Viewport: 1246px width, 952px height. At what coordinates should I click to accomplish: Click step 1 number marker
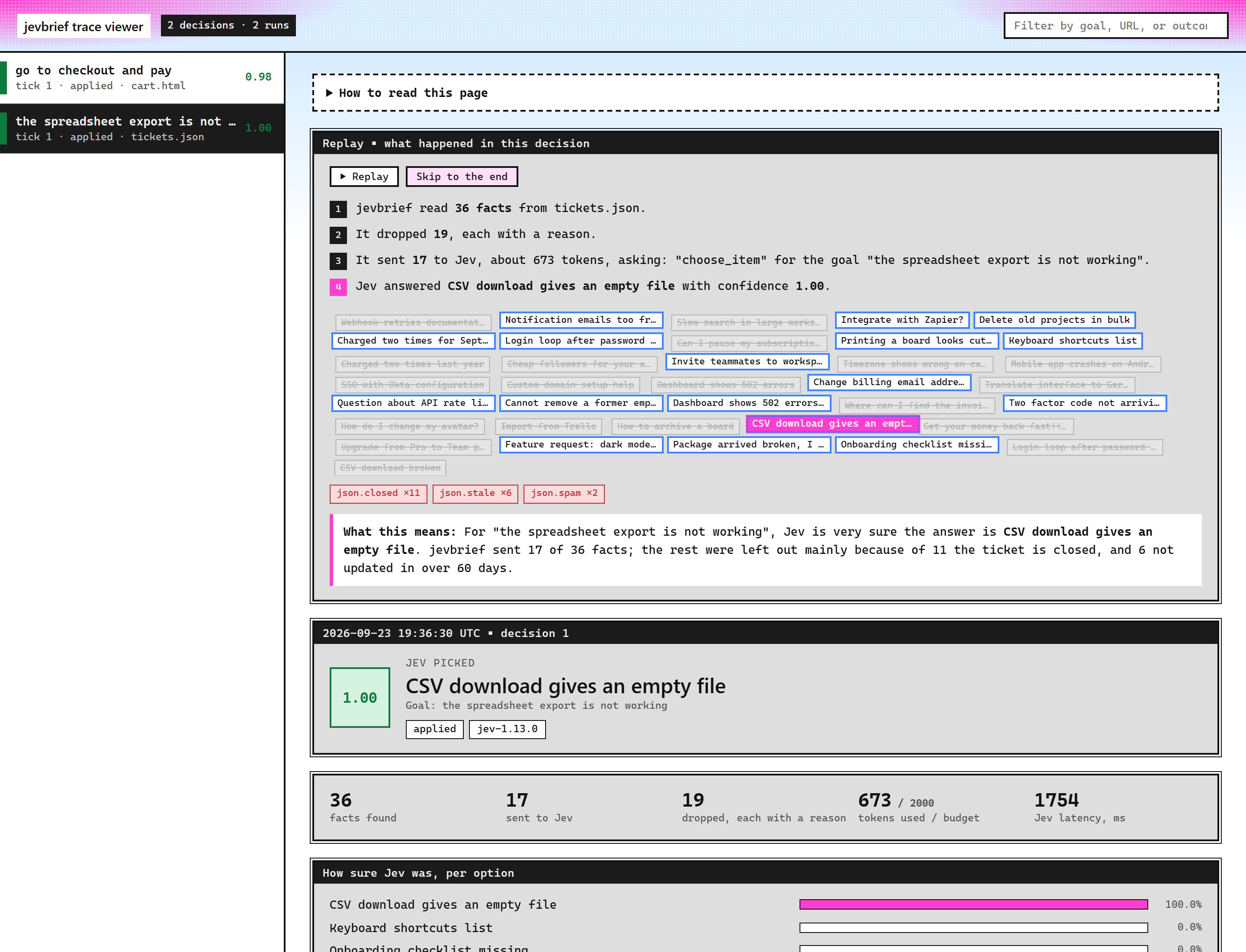point(338,209)
